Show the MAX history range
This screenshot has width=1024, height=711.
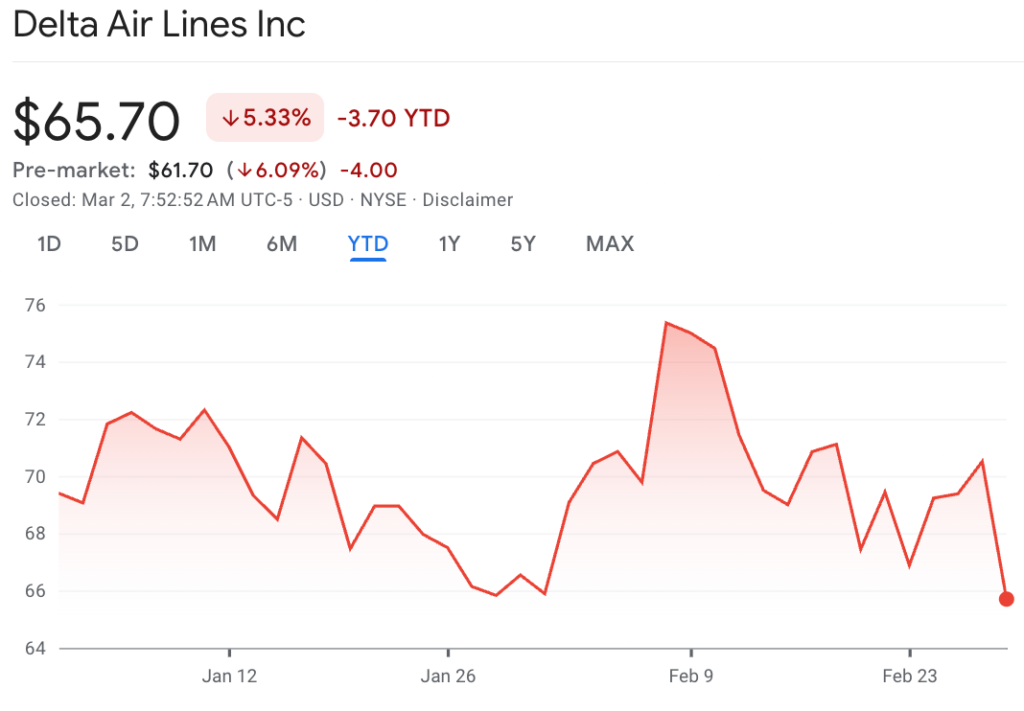(x=610, y=244)
